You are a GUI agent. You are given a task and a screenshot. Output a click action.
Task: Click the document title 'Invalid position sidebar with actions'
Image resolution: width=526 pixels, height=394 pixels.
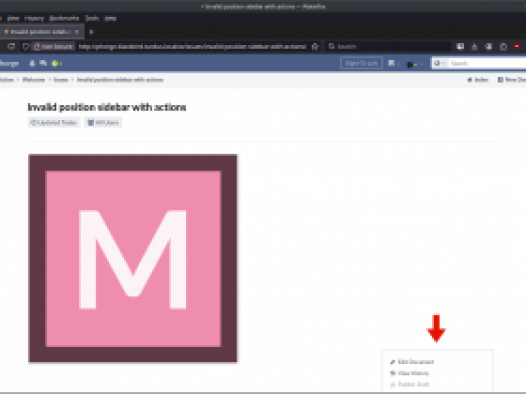pos(107,107)
